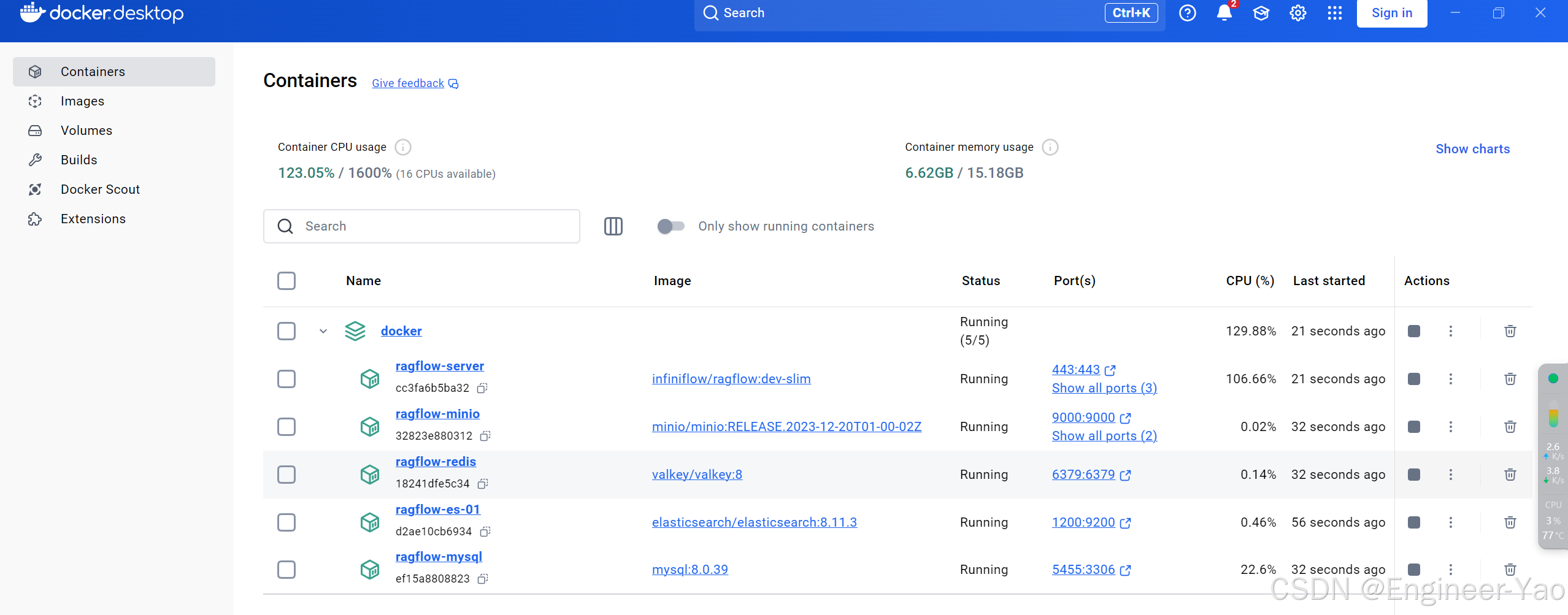Stop the ragflow-es-01 container
Screen dimensions: 1568x615
click(1414, 522)
